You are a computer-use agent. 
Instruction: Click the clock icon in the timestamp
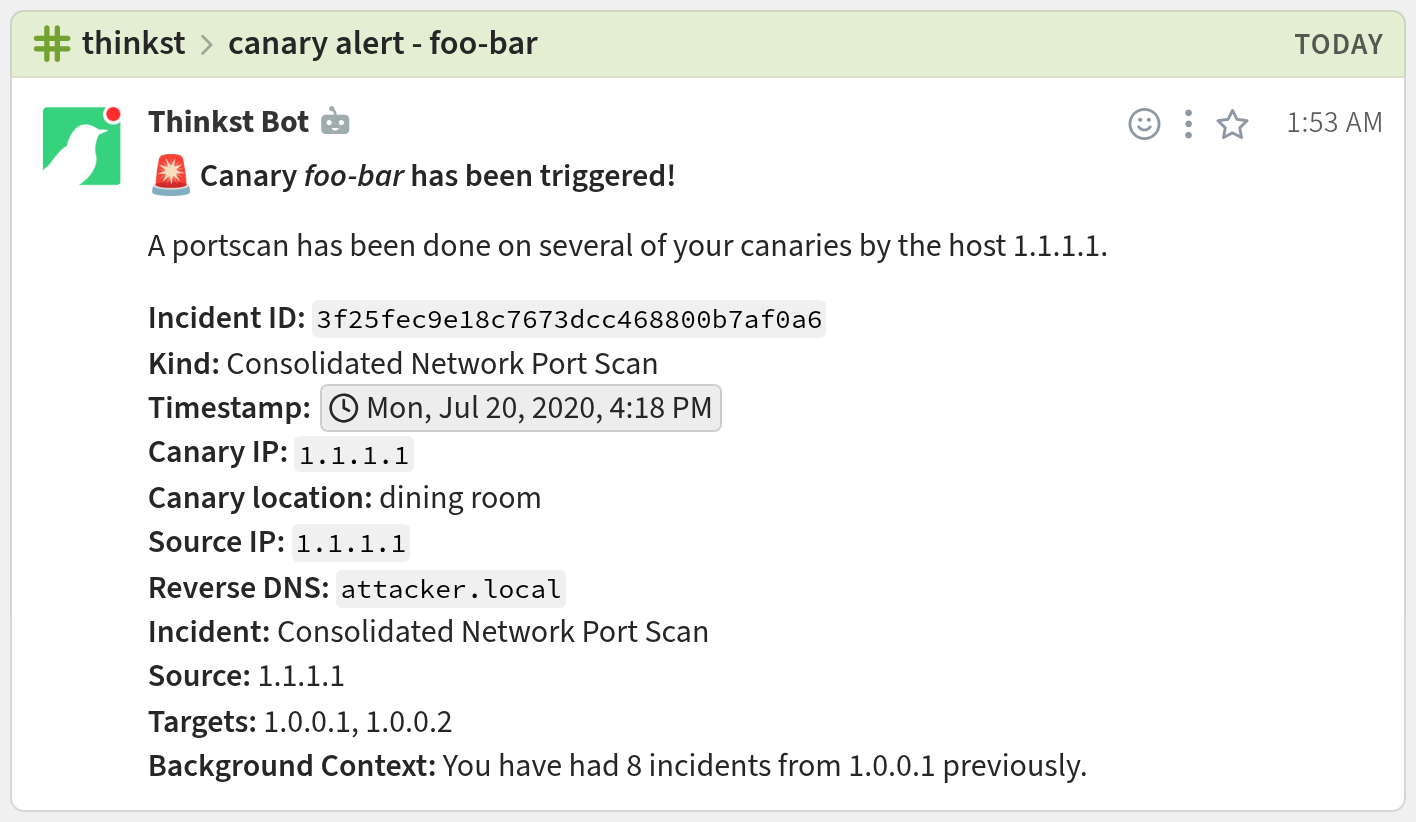[343, 408]
